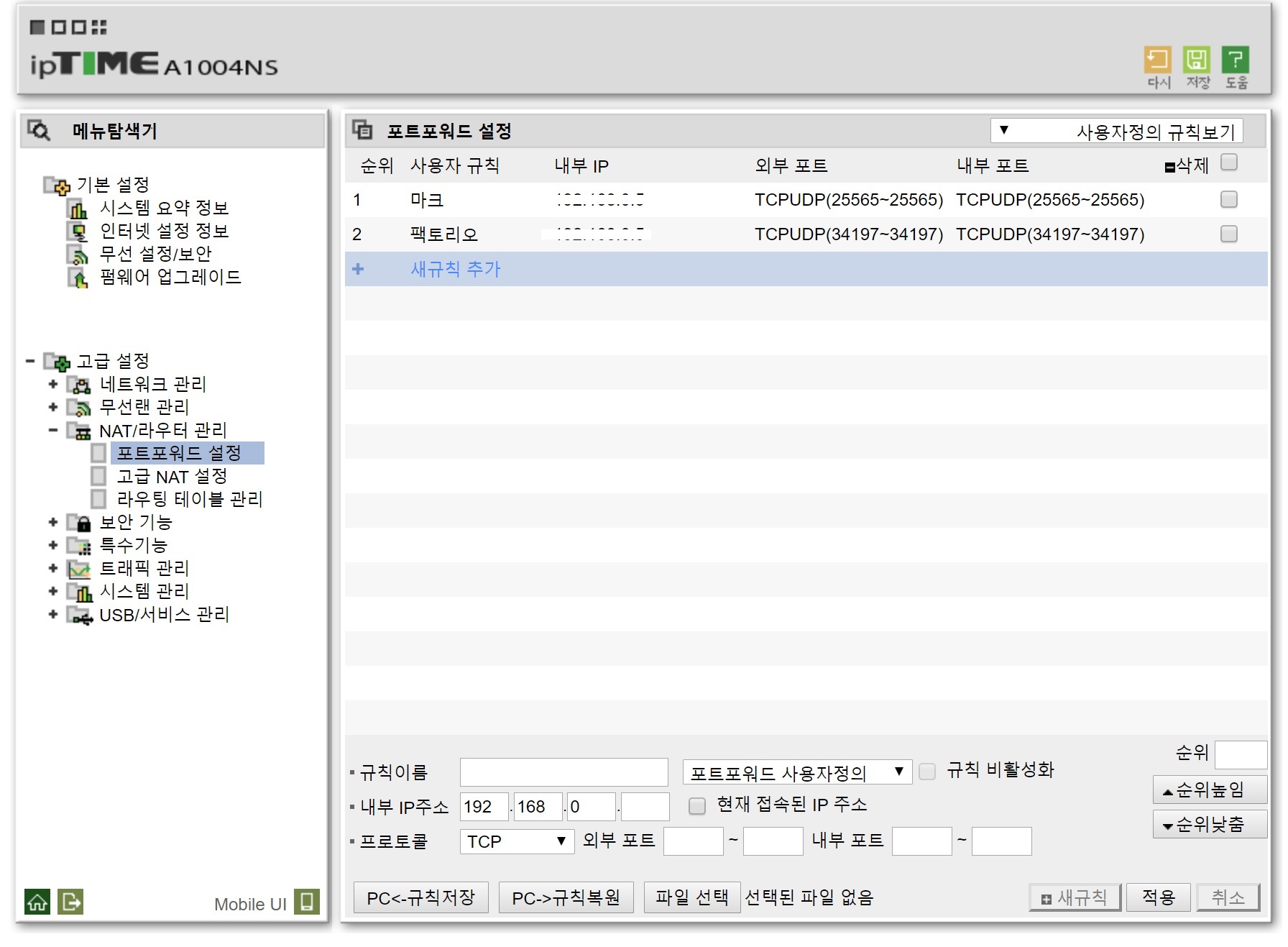Click the plus icon beside 새규칙 추가

358,269
